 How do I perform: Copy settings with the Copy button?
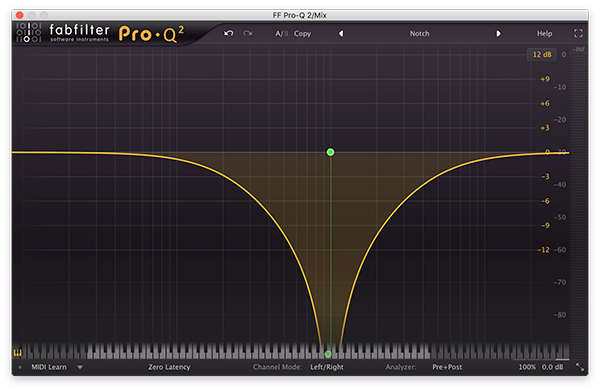[302, 34]
